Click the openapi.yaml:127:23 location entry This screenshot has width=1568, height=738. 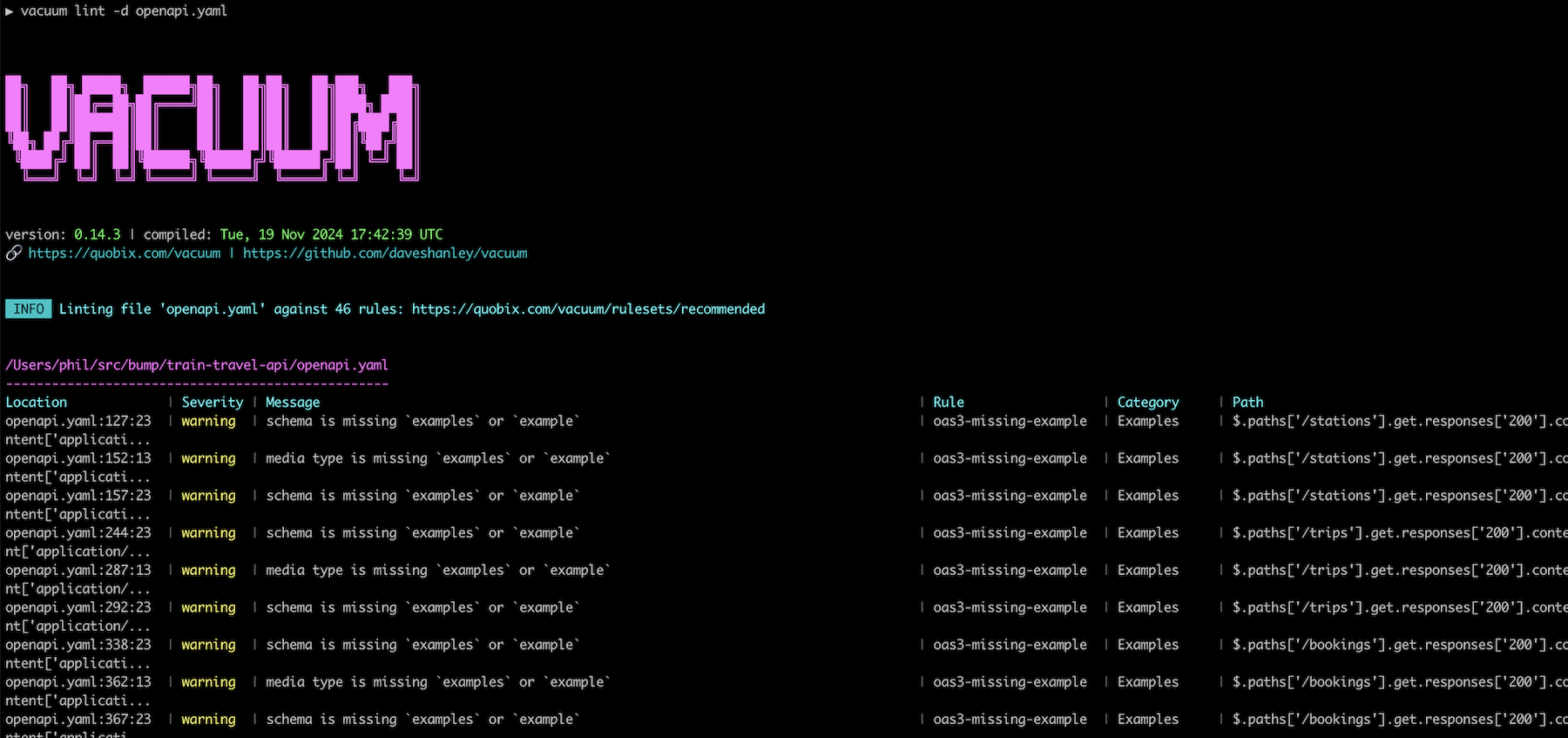[x=78, y=422]
